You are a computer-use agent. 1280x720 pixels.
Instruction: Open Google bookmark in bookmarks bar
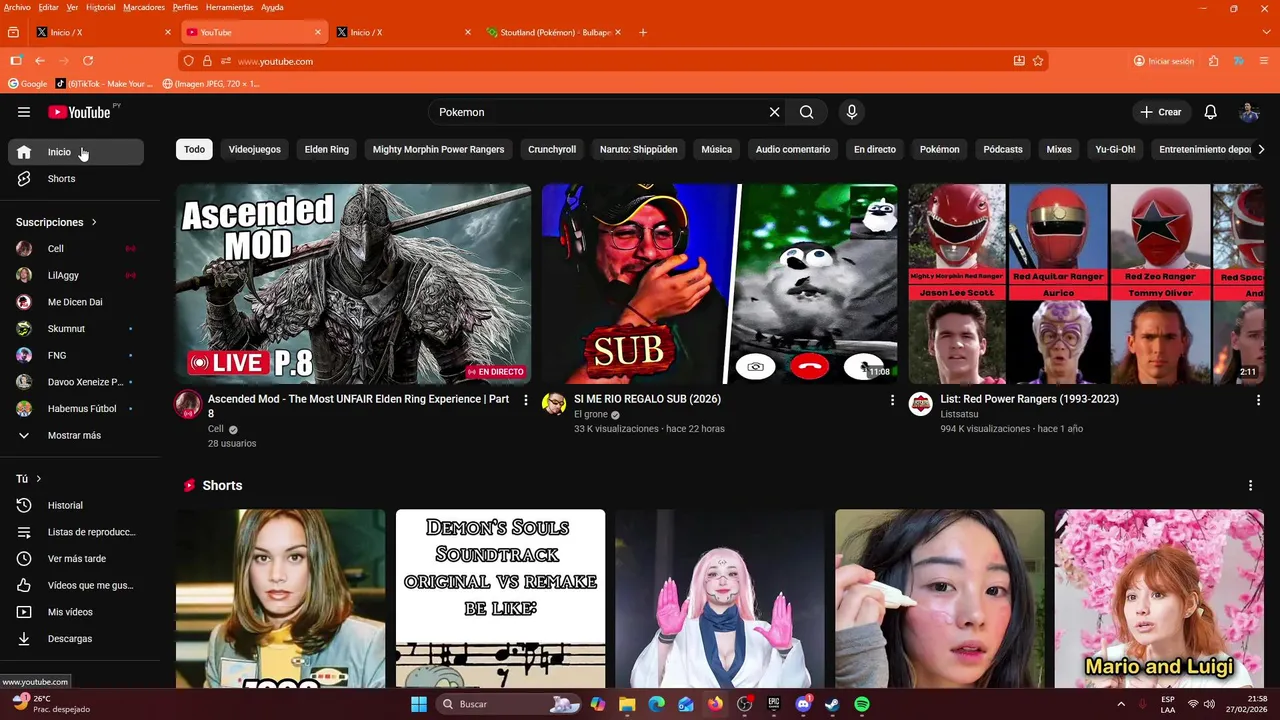click(x=28, y=84)
